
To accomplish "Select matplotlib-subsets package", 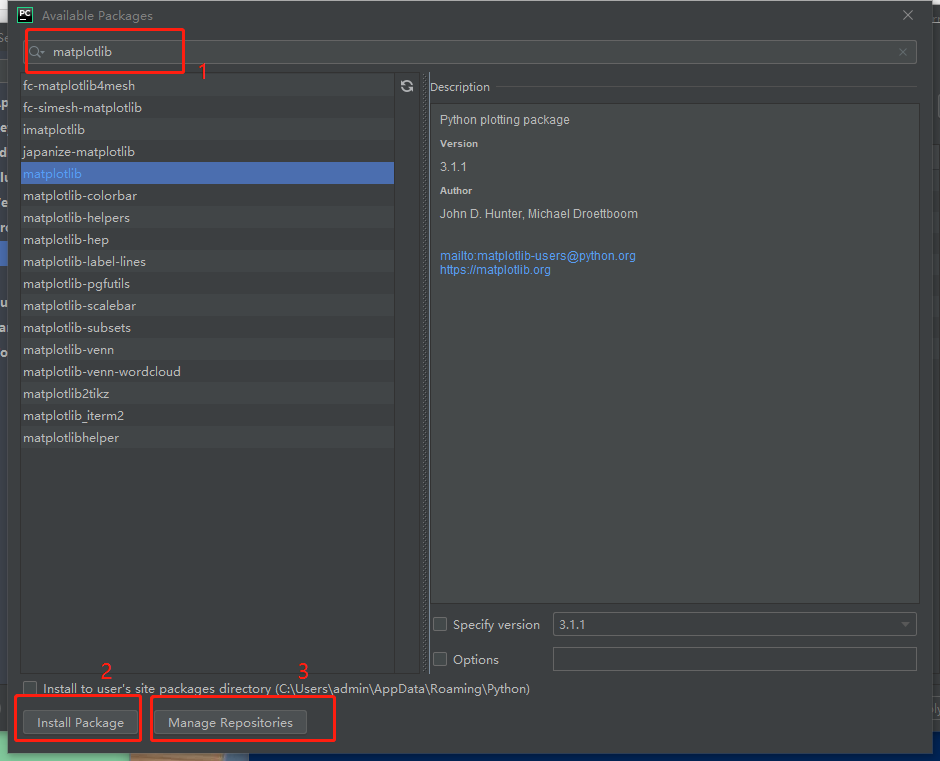I will click(x=207, y=327).
